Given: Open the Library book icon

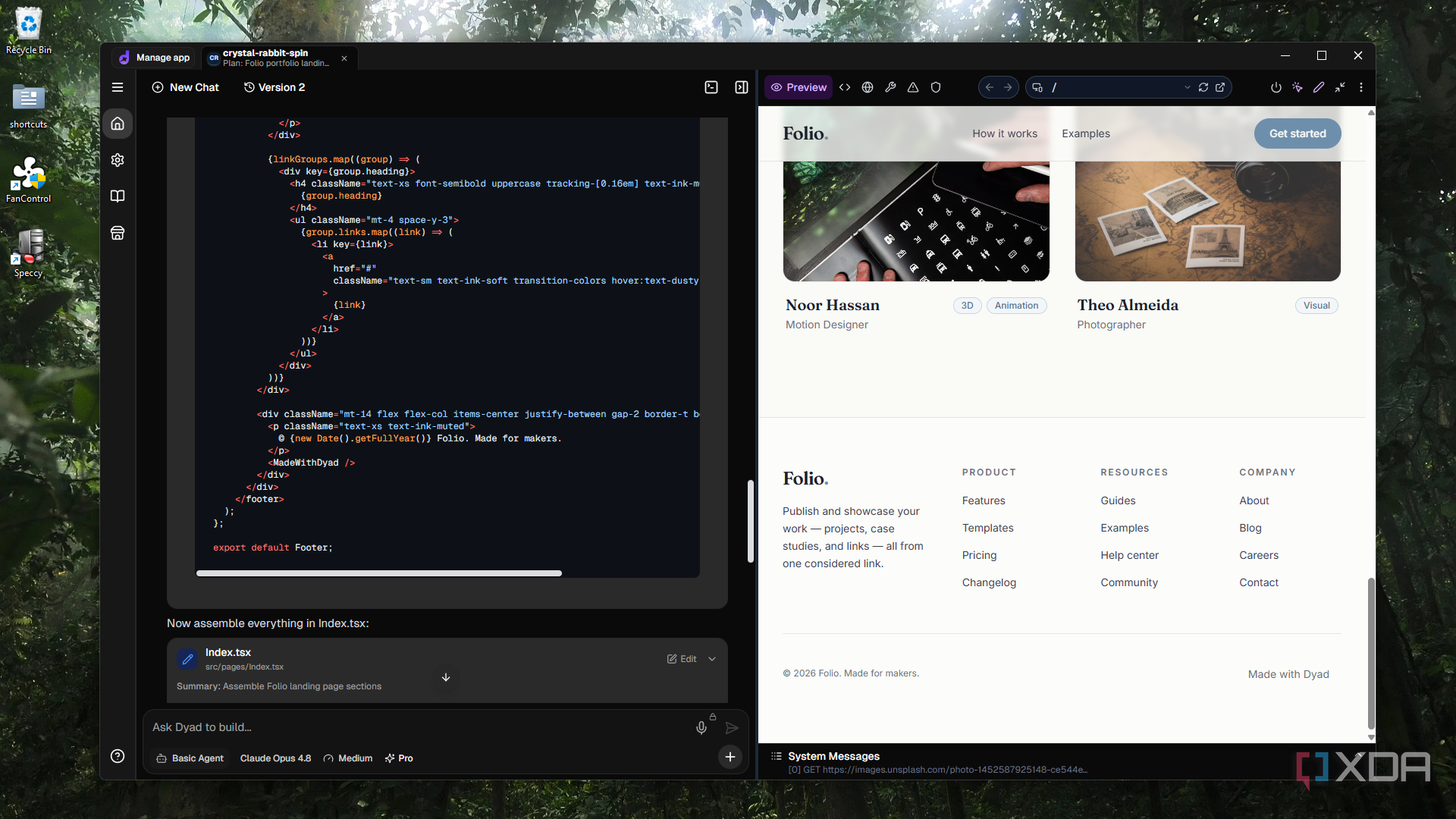Looking at the screenshot, I should click(x=118, y=196).
